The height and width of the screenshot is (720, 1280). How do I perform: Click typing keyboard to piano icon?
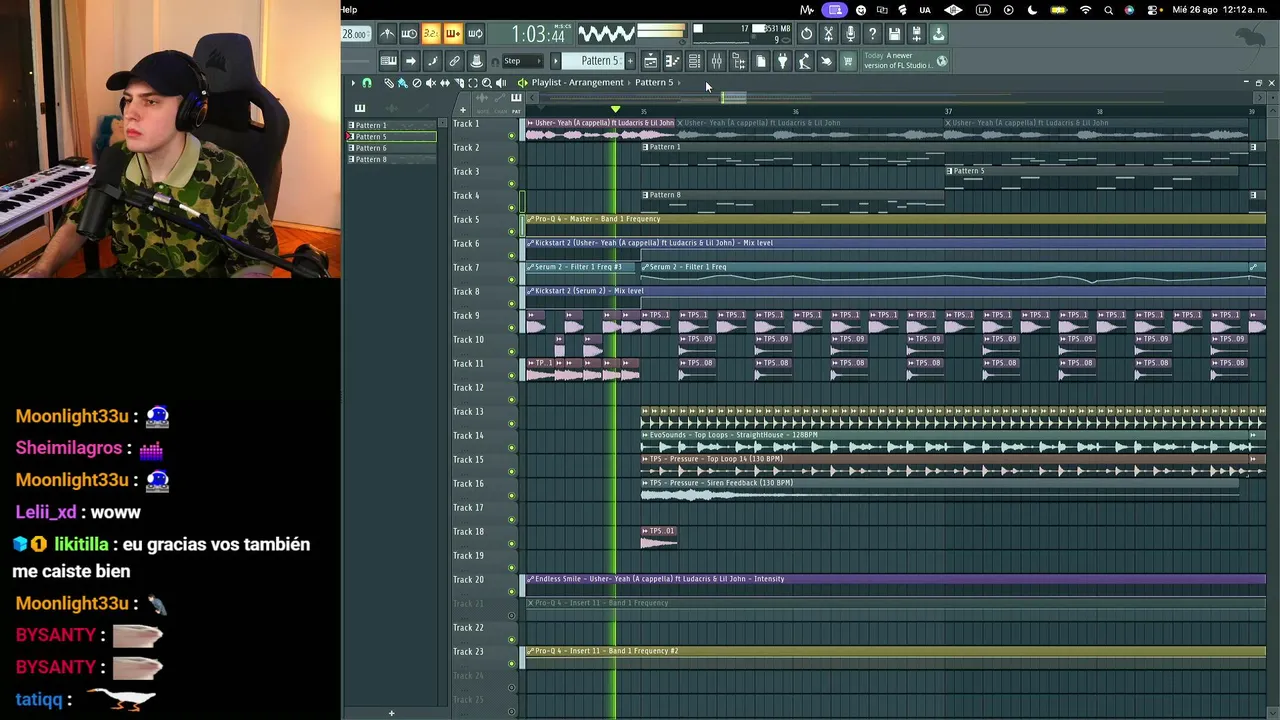tap(389, 61)
